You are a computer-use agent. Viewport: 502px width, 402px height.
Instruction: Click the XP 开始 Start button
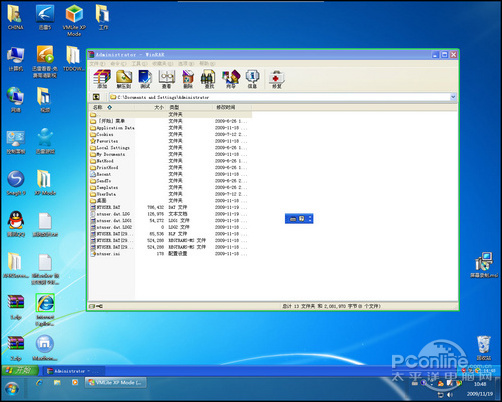20,370
